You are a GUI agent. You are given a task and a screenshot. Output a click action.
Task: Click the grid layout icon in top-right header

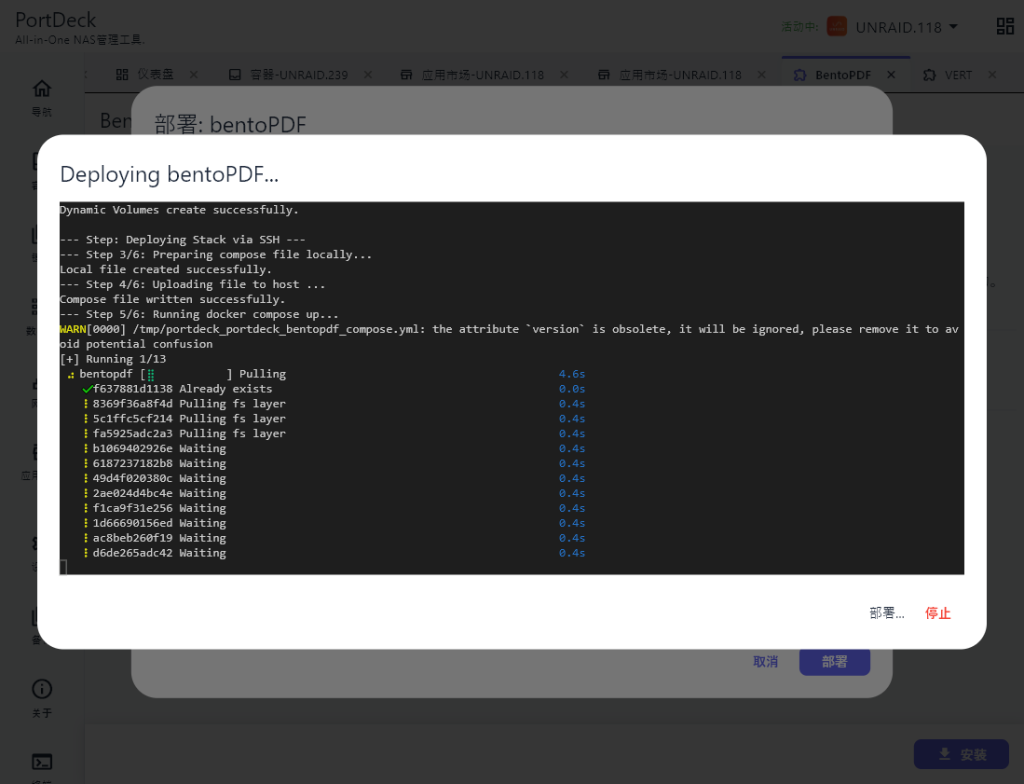pos(1004,27)
